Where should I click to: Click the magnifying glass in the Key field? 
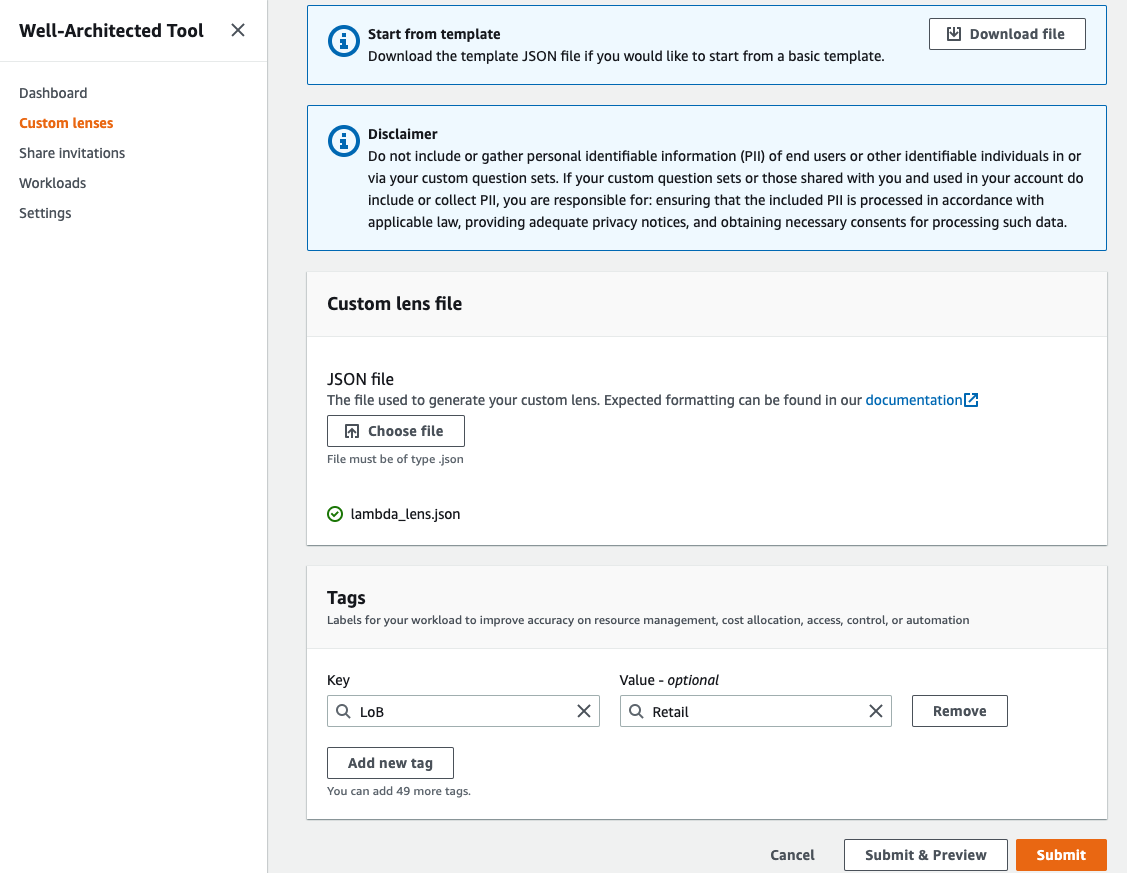click(x=344, y=711)
